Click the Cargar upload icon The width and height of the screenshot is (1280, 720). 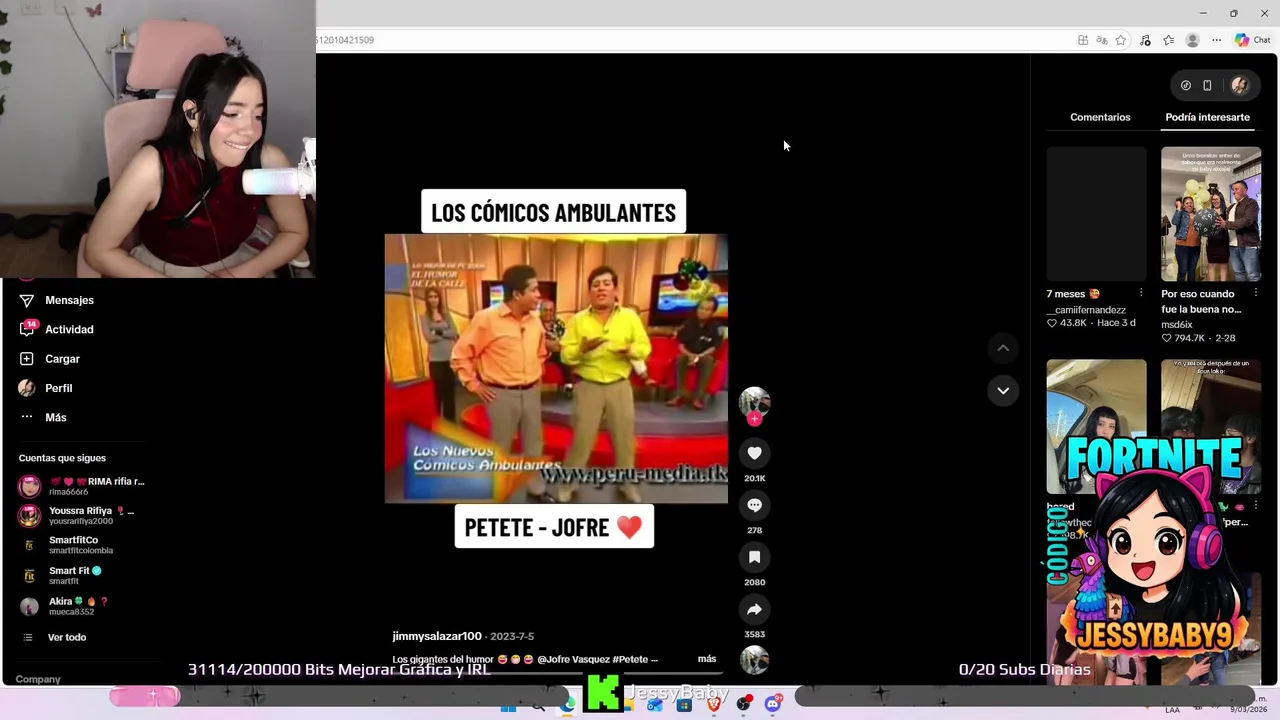pos(27,358)
